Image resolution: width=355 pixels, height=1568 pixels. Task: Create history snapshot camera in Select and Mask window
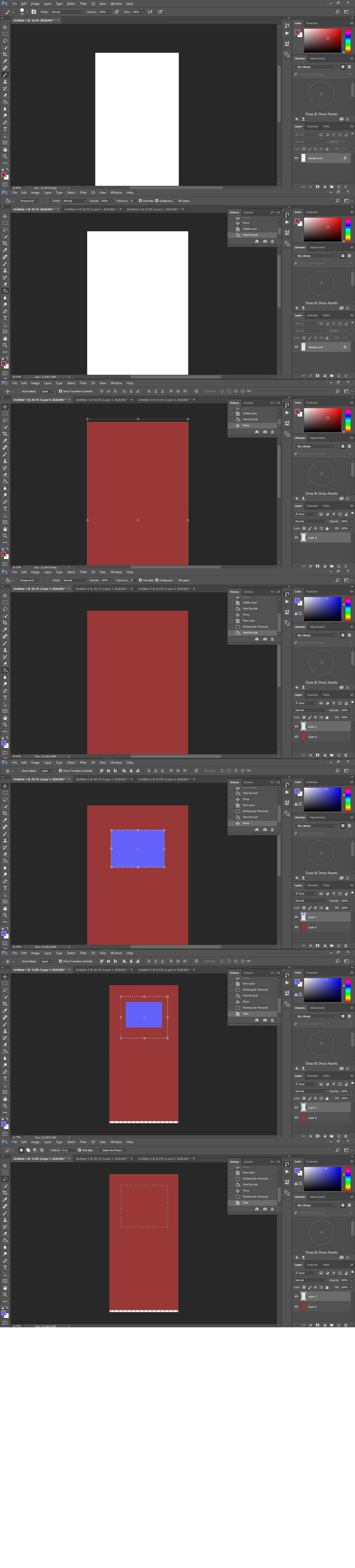[x=264, y=1209]
